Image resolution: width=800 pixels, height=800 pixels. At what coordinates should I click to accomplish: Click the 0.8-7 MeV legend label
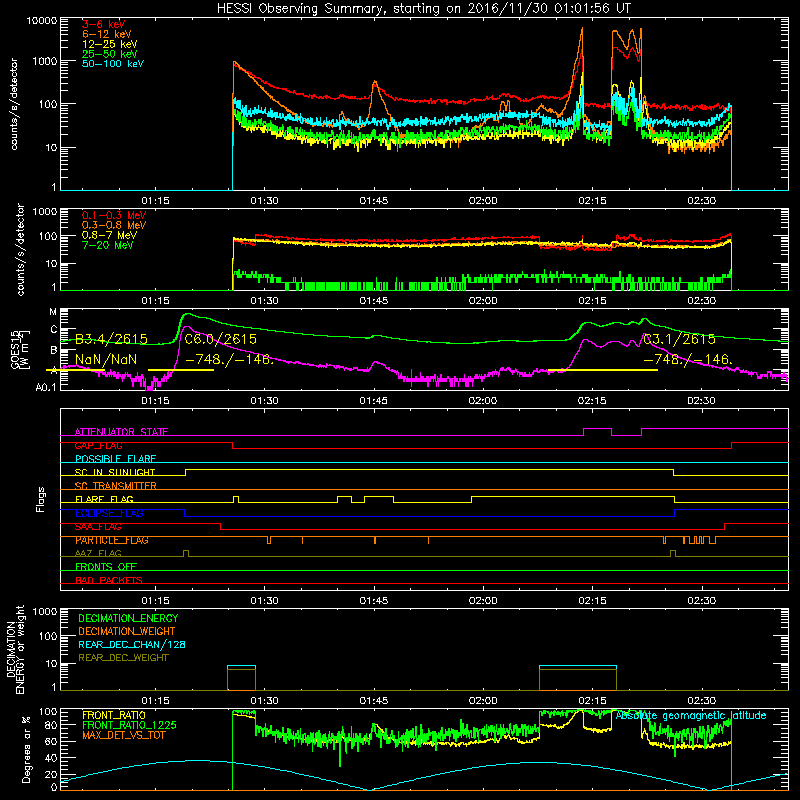pos(110,235)
